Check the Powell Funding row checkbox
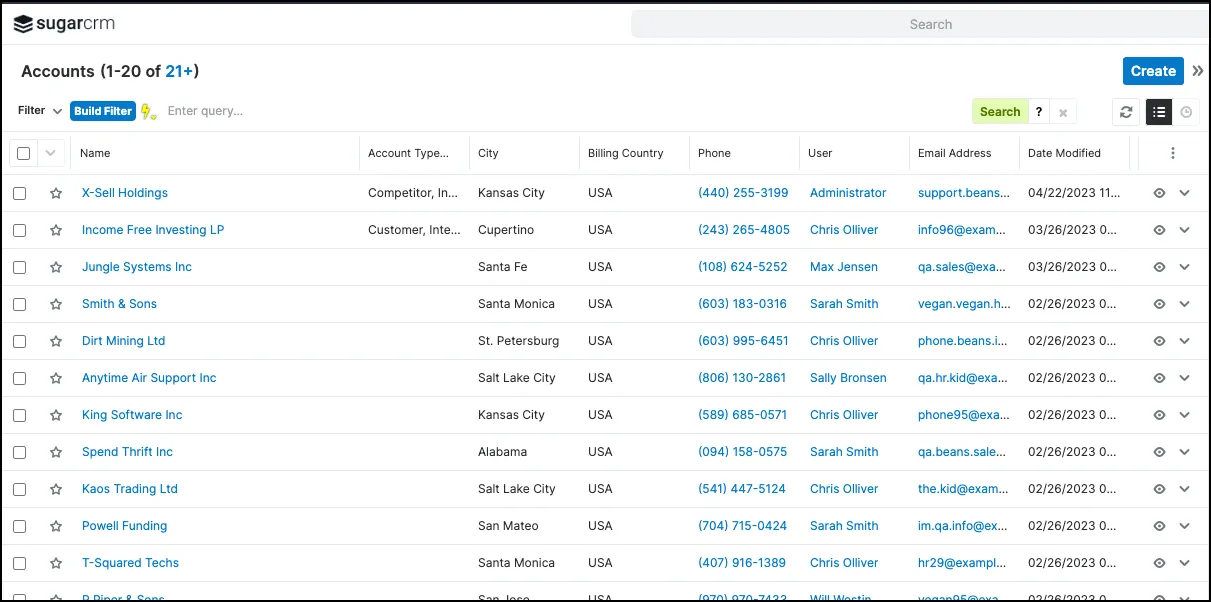Image resolution: width=1211 pixels, height=602 pixels. click(20, 526)
